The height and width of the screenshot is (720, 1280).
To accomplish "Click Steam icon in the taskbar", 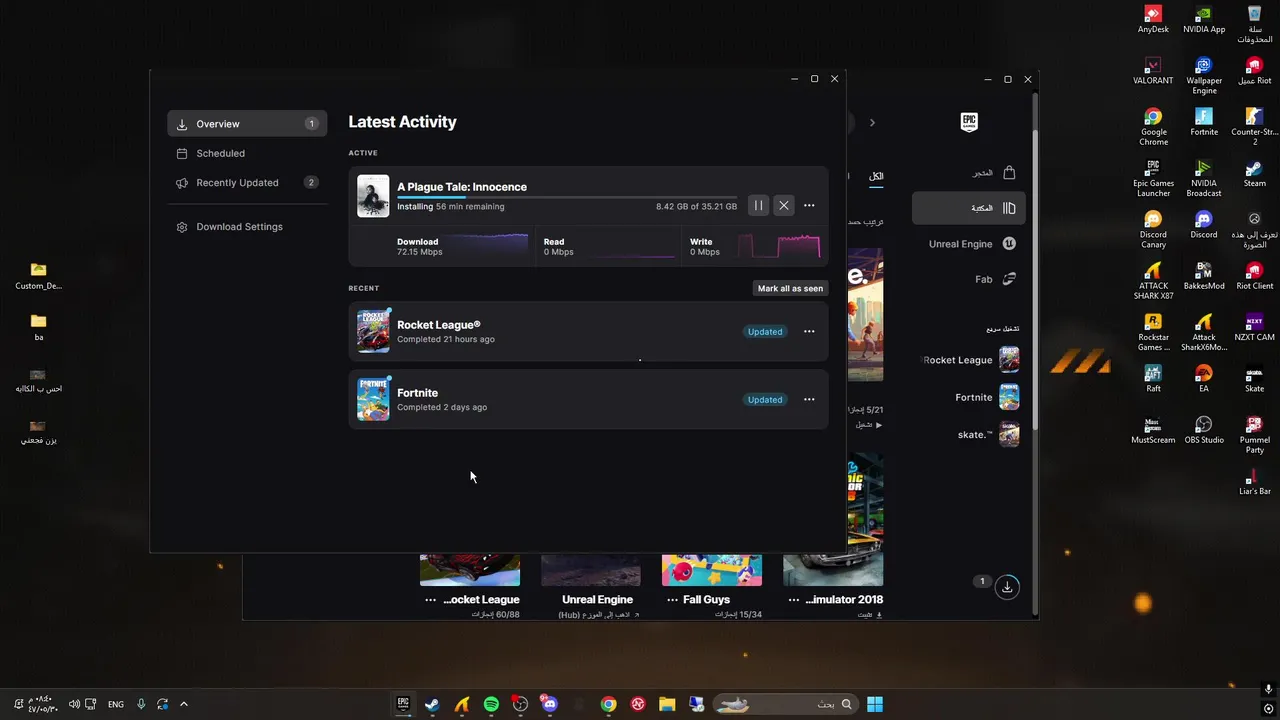I will pos(432,704).
